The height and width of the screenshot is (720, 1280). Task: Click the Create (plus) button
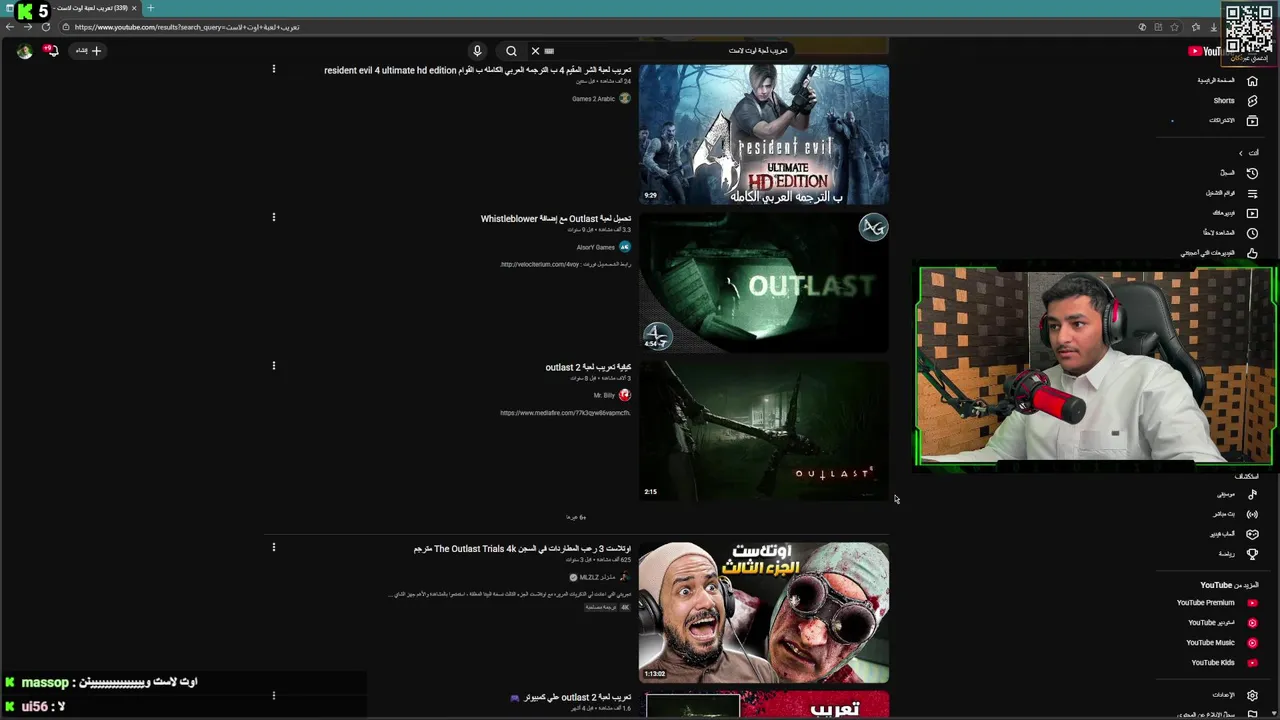[x=88, y=50]
